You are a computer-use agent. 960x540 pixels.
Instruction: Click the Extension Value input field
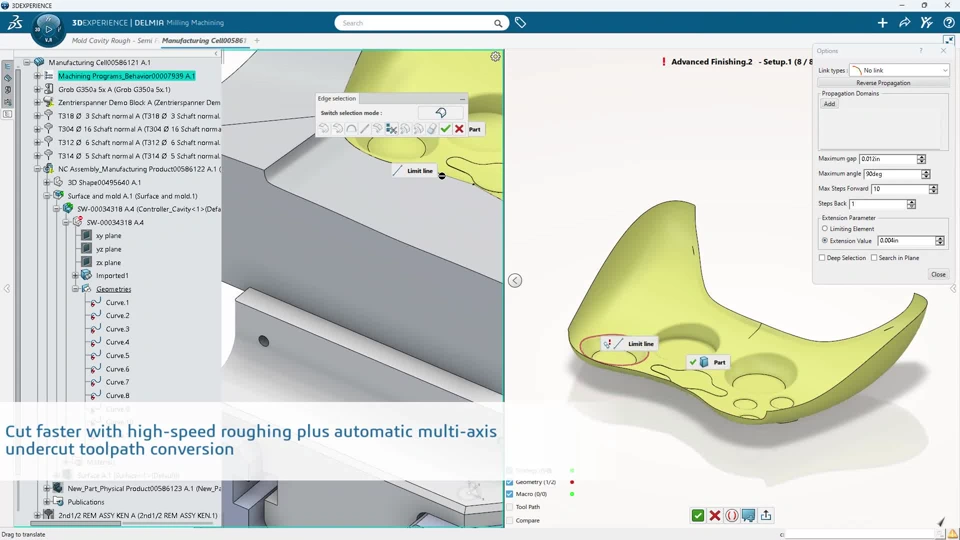[906, 241]
